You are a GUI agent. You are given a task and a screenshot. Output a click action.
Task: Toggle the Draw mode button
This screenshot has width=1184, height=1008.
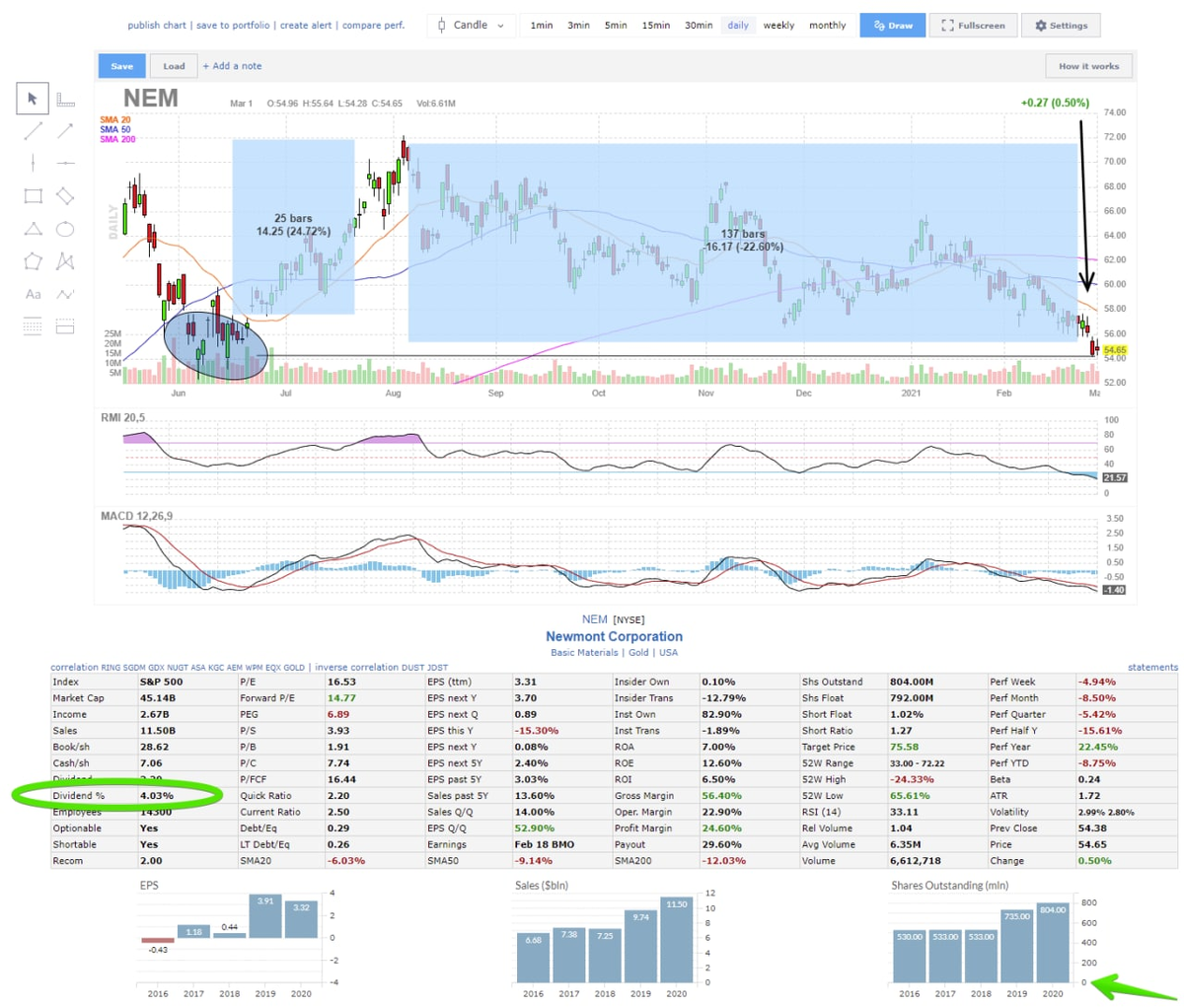pos(893,26)
